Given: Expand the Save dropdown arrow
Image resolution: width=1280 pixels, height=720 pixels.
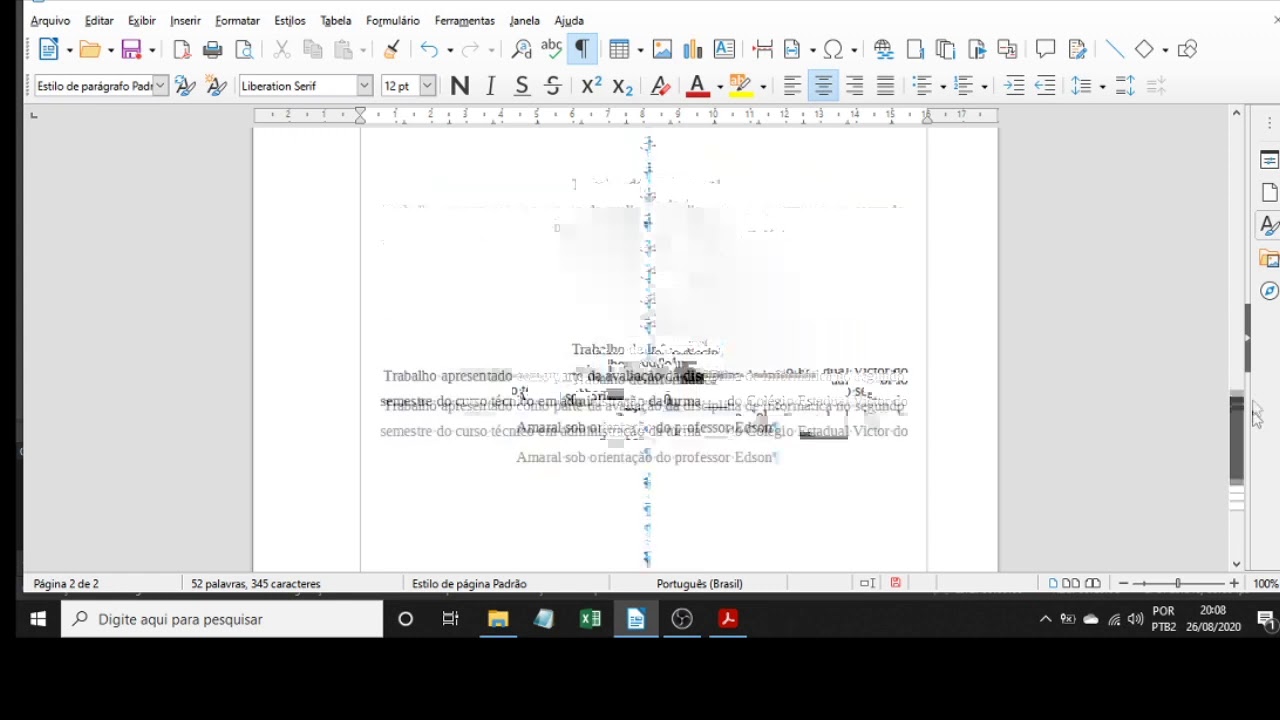Looking at the screenshot, I should coord(152,50).
